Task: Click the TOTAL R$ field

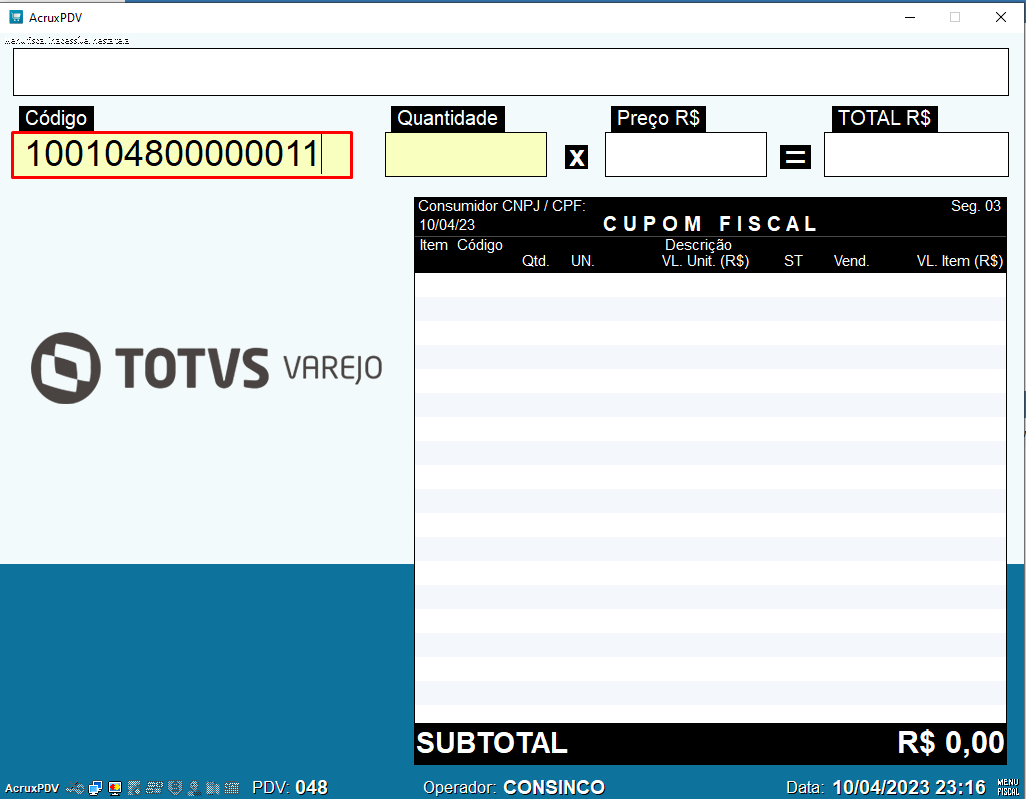Action: click(x=915, y=154)
